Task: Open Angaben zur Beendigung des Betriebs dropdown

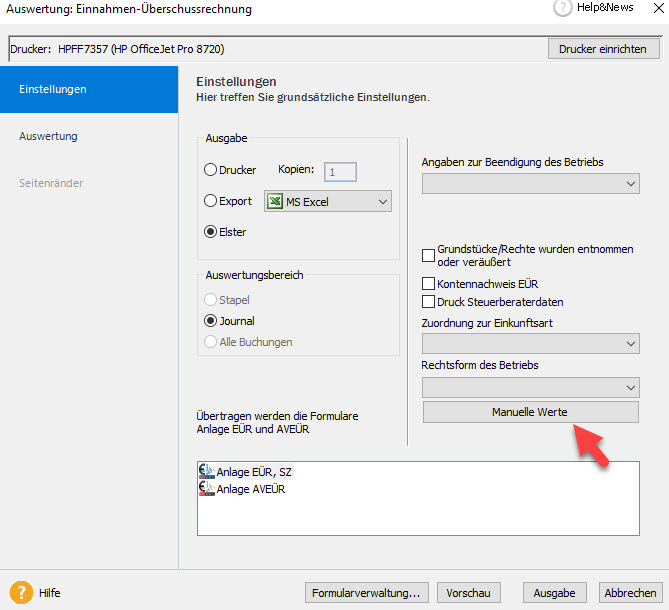Action: [x=531, y=183]
